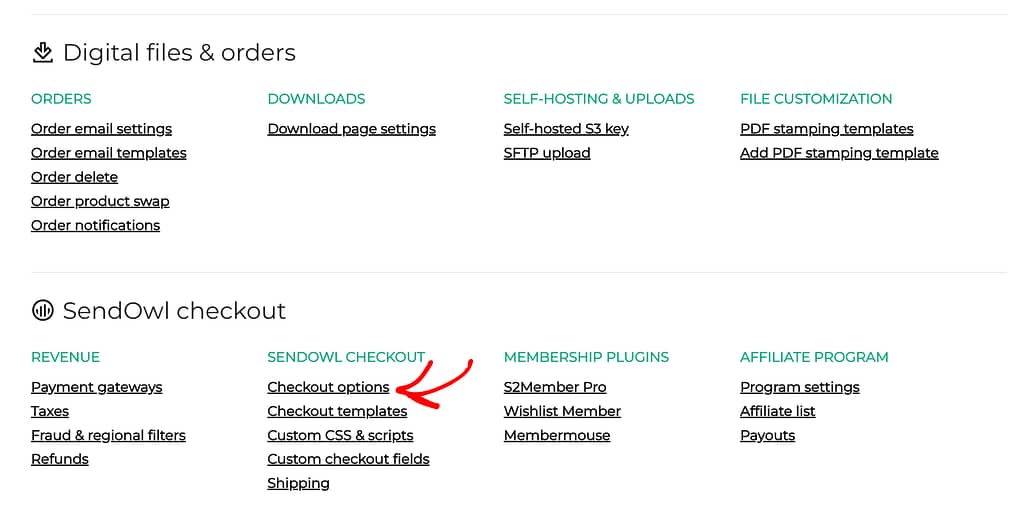Click Checkout options link
The width and height of the screenshot is (1024, 518).
pyautogui.click(x=328, y=387)
